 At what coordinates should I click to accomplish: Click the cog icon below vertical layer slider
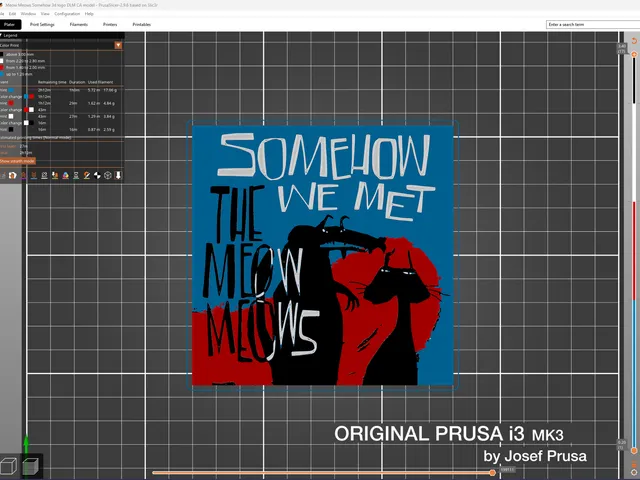coord(634,472)
